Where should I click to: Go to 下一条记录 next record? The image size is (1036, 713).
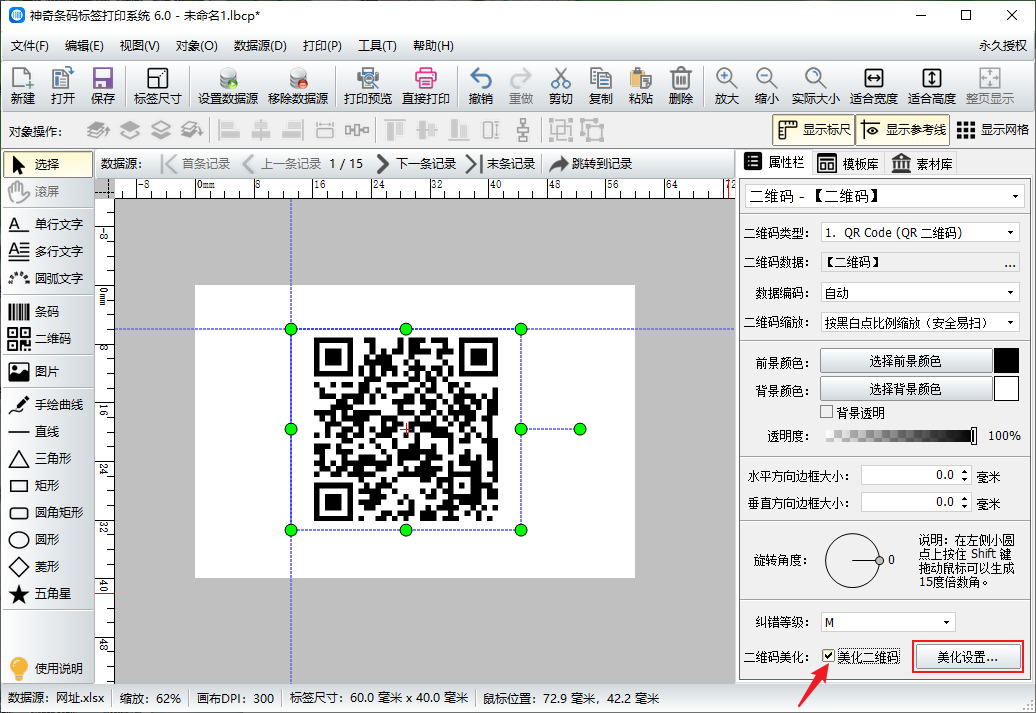pyautogui.click(x=416, y=164)
